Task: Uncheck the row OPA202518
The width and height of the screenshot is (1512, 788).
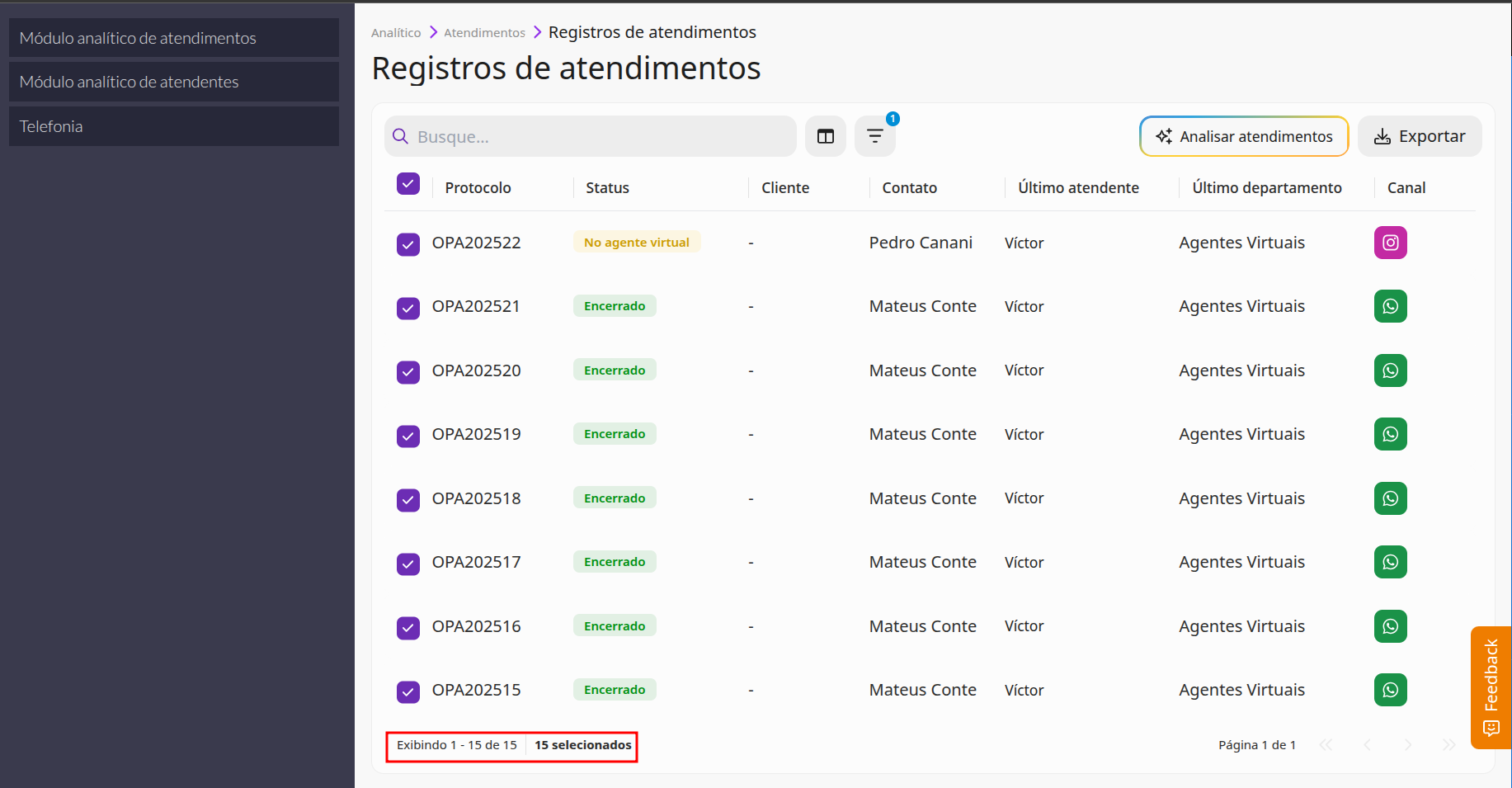Action: 408,500
